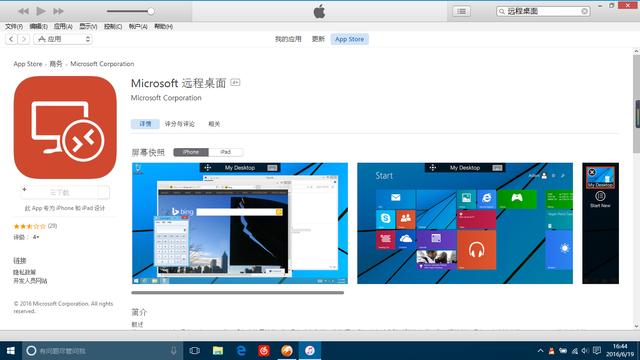This screenshot has height=360, width=640.
Task: Click the scroll-down arrow on the page scrollbar
Action: click(636, 326)
